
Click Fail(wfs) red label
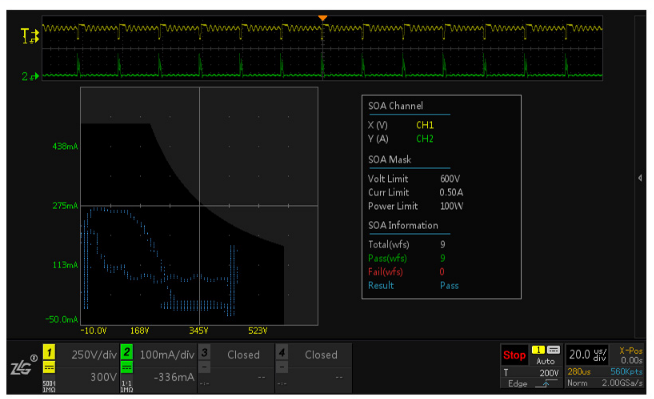385,272
